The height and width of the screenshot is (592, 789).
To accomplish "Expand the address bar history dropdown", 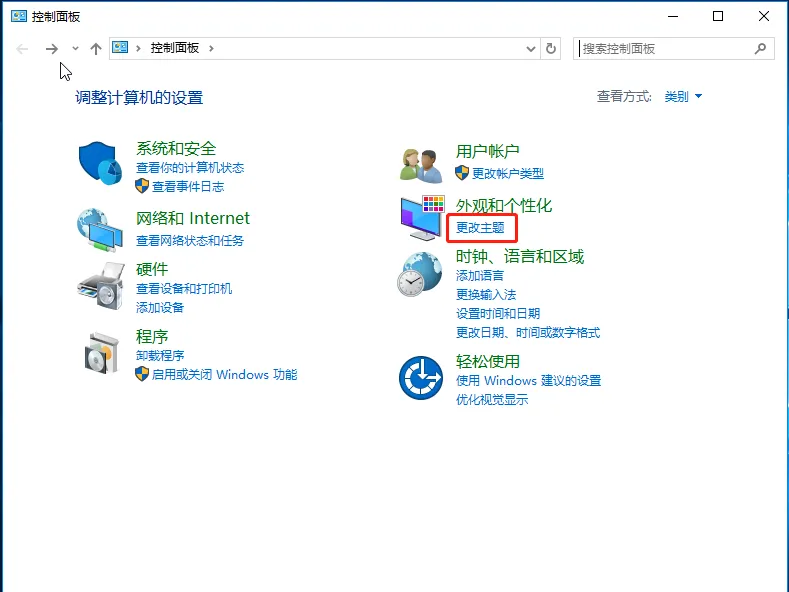I will [x=530, y=49].
